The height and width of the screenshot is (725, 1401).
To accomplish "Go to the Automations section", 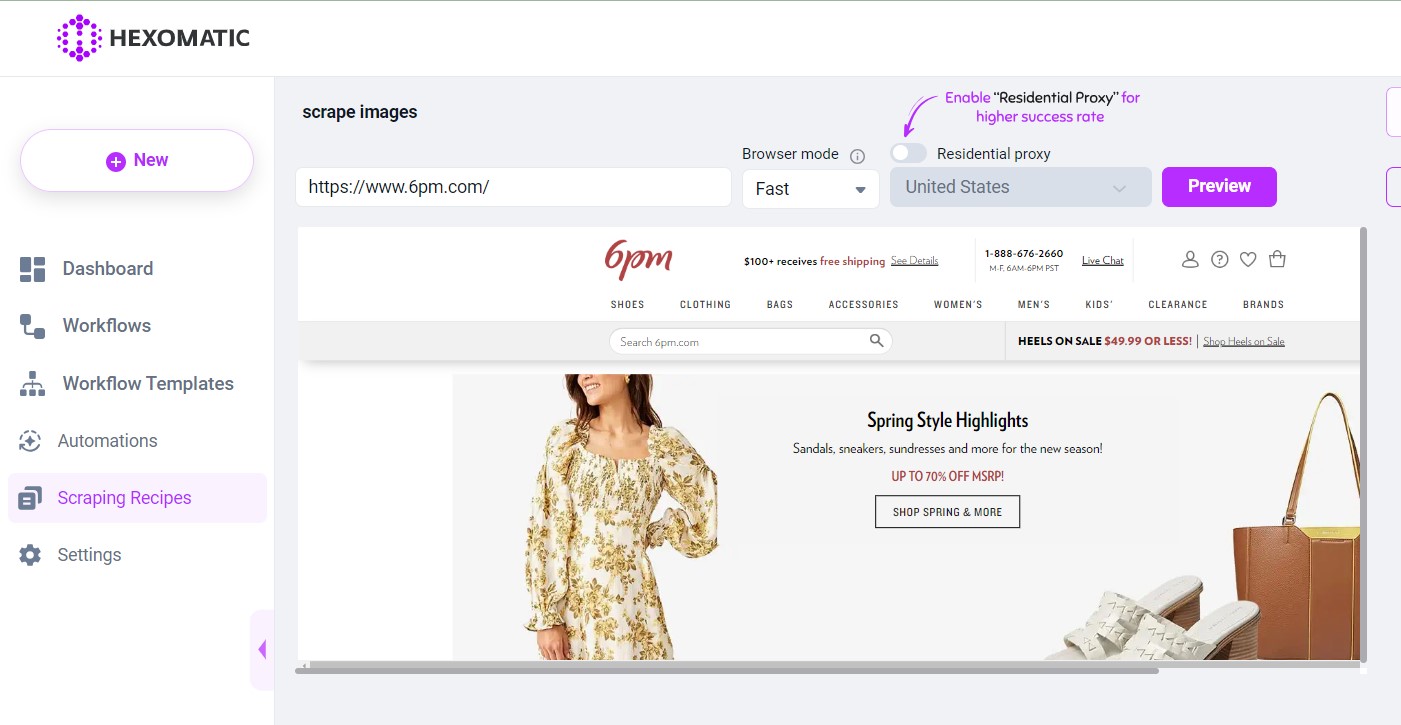I will [x=109, y=440].
